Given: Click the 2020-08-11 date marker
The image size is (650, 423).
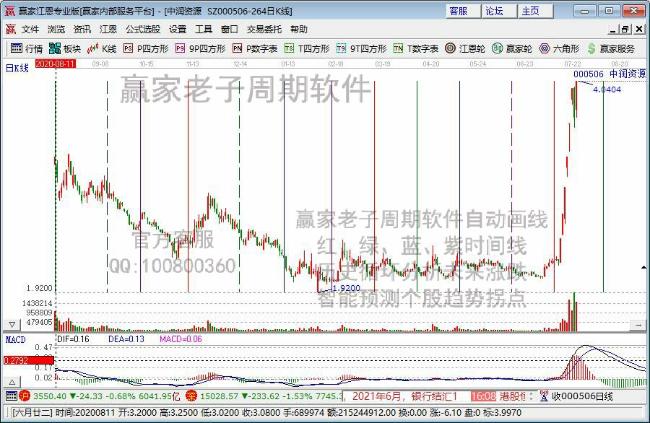Looking at the screenshot, I should pyautogui.click(x=56, y=62).
